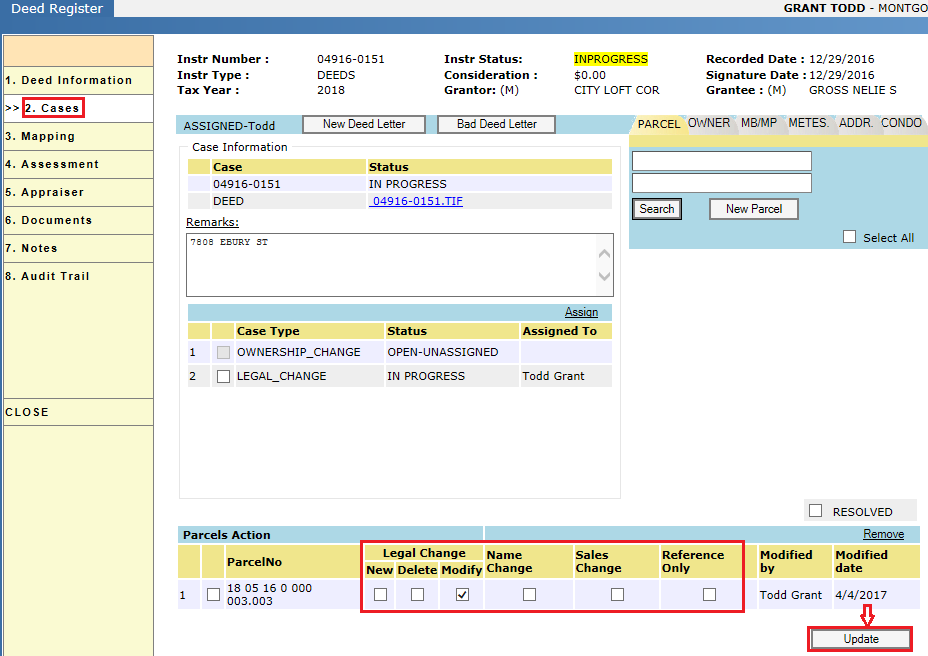The width and height of the screenshot is (928, 656).
Task: Click the Remarks scroll down arrow
Action: click(604, 276)
